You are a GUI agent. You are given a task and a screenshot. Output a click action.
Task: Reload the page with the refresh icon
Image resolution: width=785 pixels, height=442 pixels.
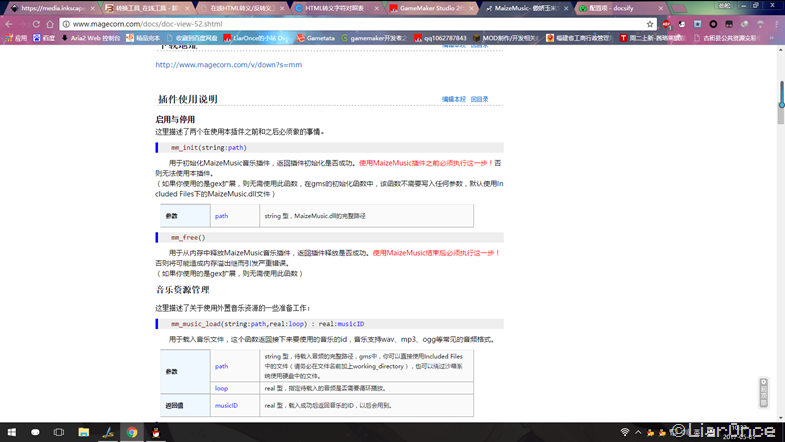click(36, 24)
